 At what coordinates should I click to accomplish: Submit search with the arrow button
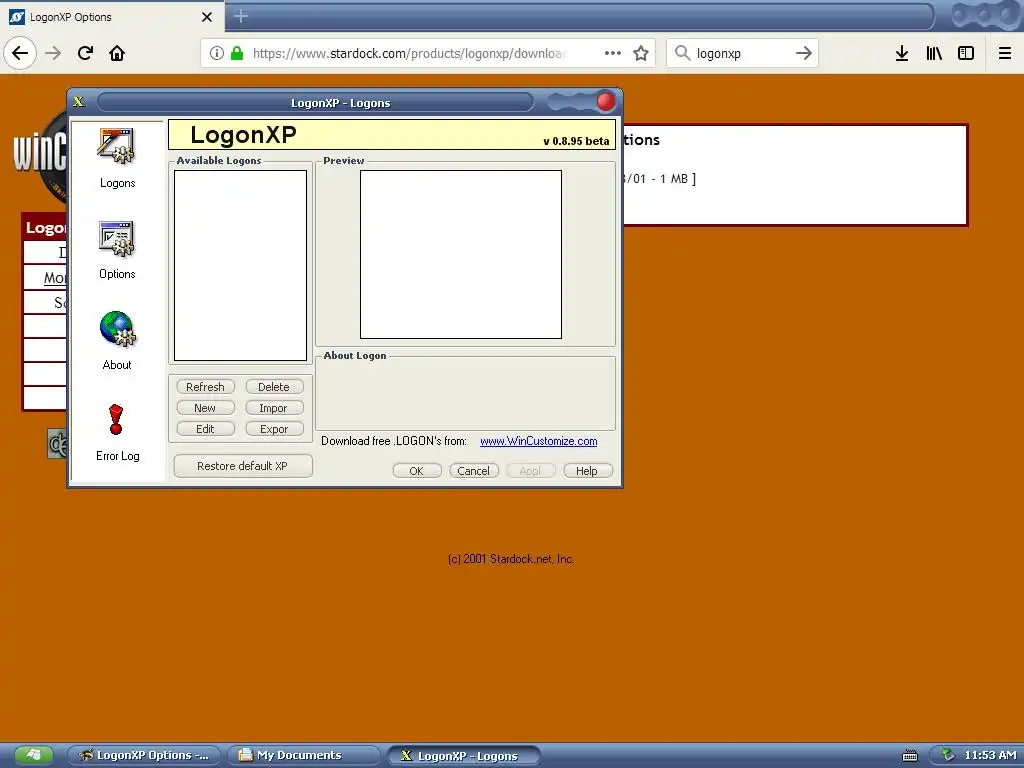[804, 53]
